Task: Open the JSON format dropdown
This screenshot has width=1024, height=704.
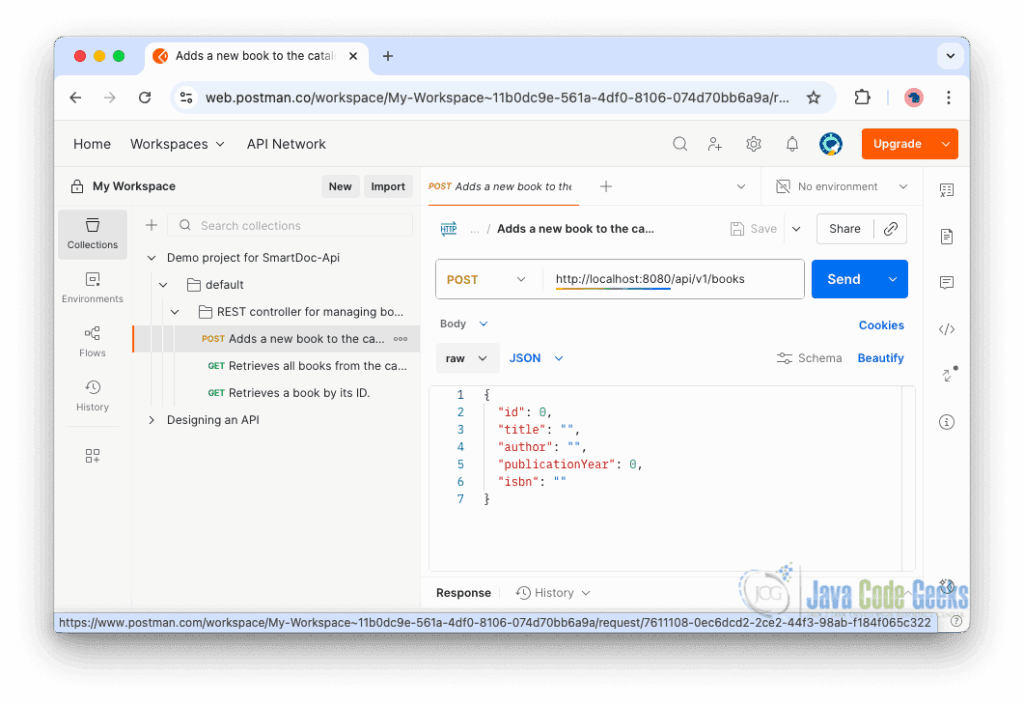Action: pyautogui.click(x=536, y=359)
